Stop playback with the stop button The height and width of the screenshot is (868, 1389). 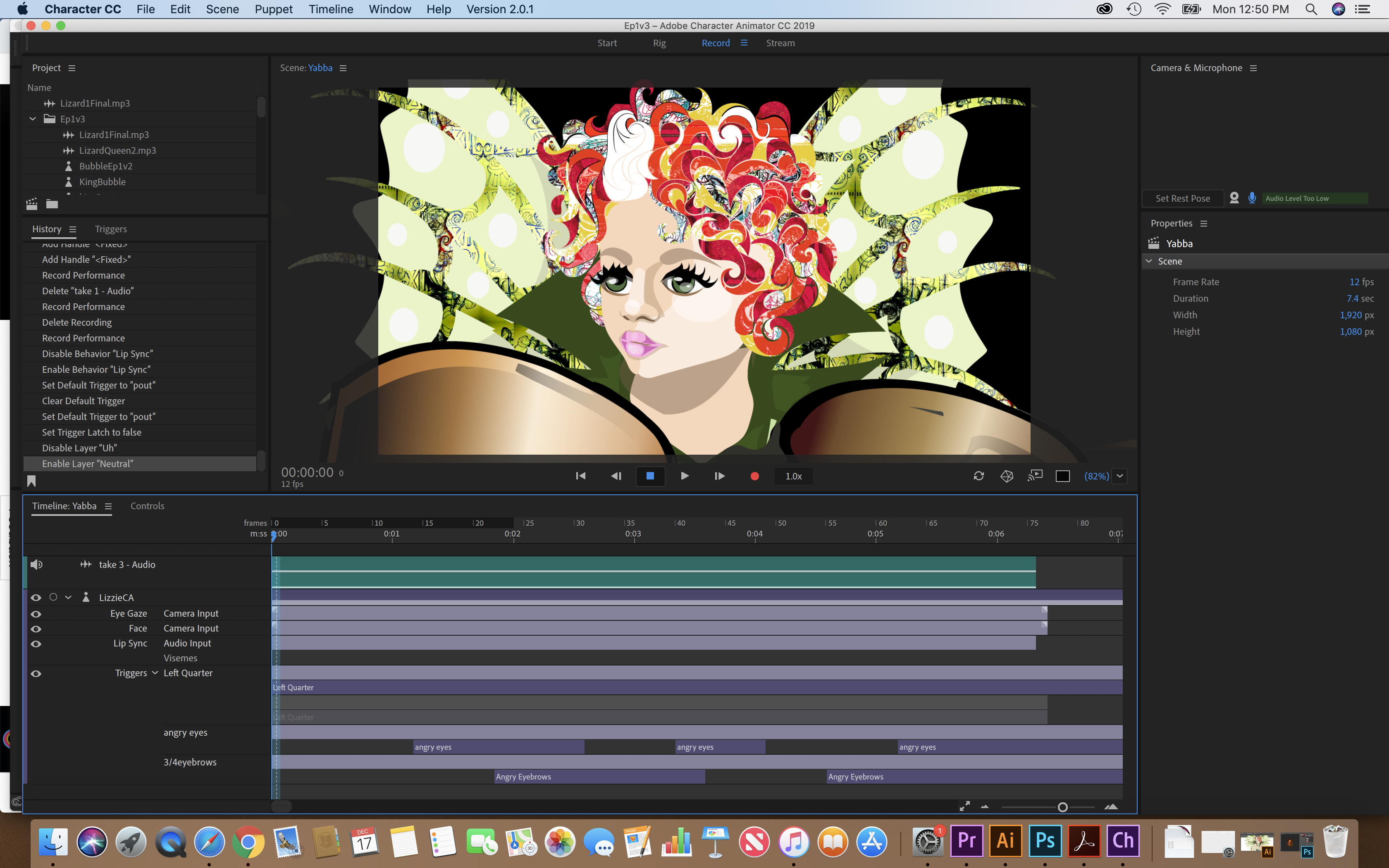click(x=650, y=476)
